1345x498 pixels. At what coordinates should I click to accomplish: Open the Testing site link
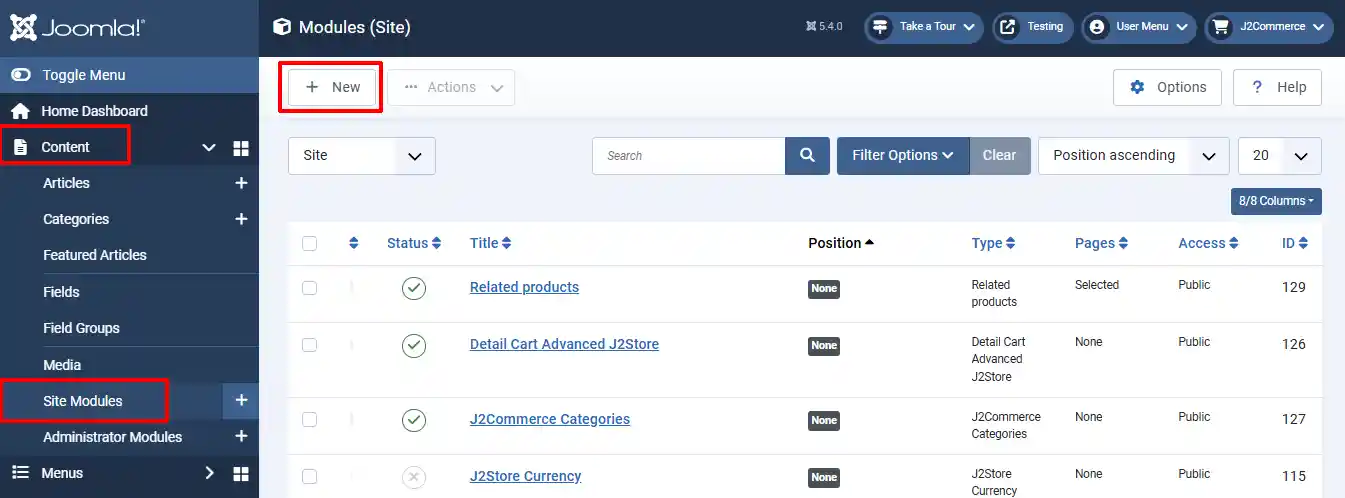click(1033, 27)
